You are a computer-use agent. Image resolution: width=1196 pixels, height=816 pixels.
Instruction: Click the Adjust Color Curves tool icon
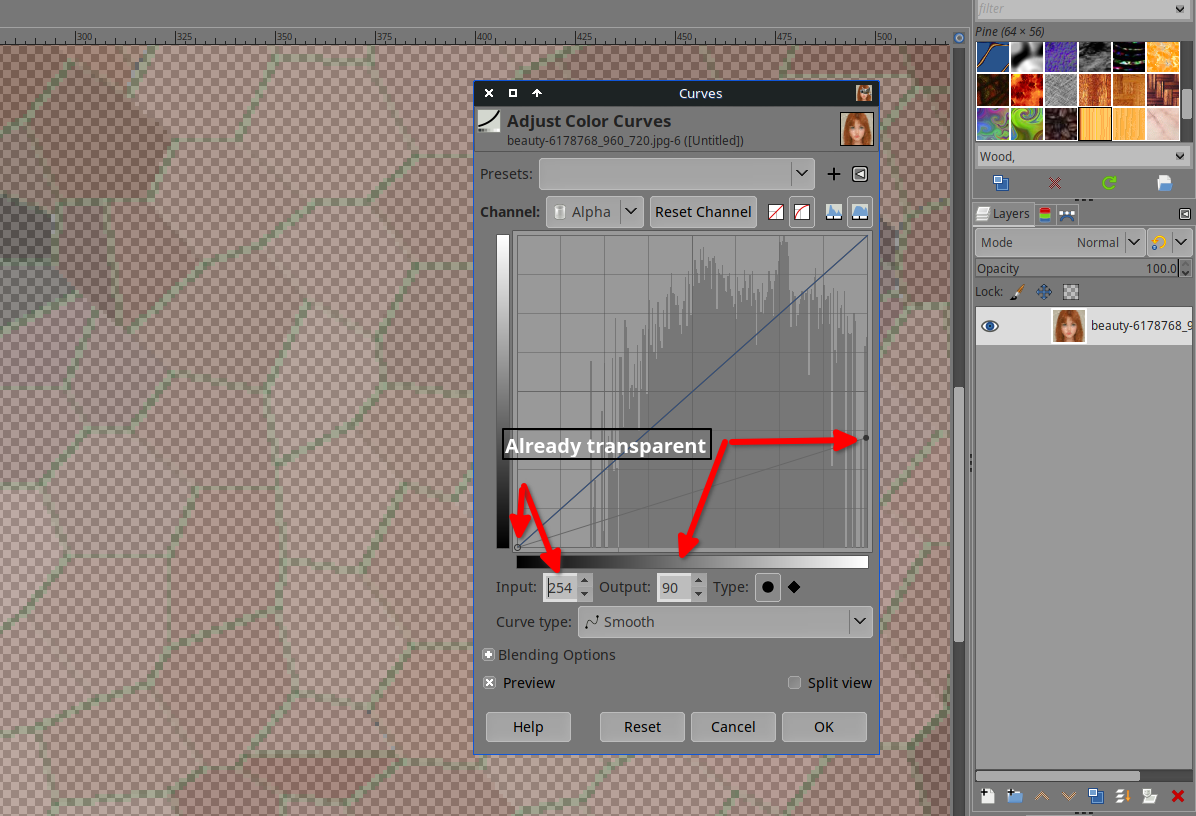click(489, 121)
